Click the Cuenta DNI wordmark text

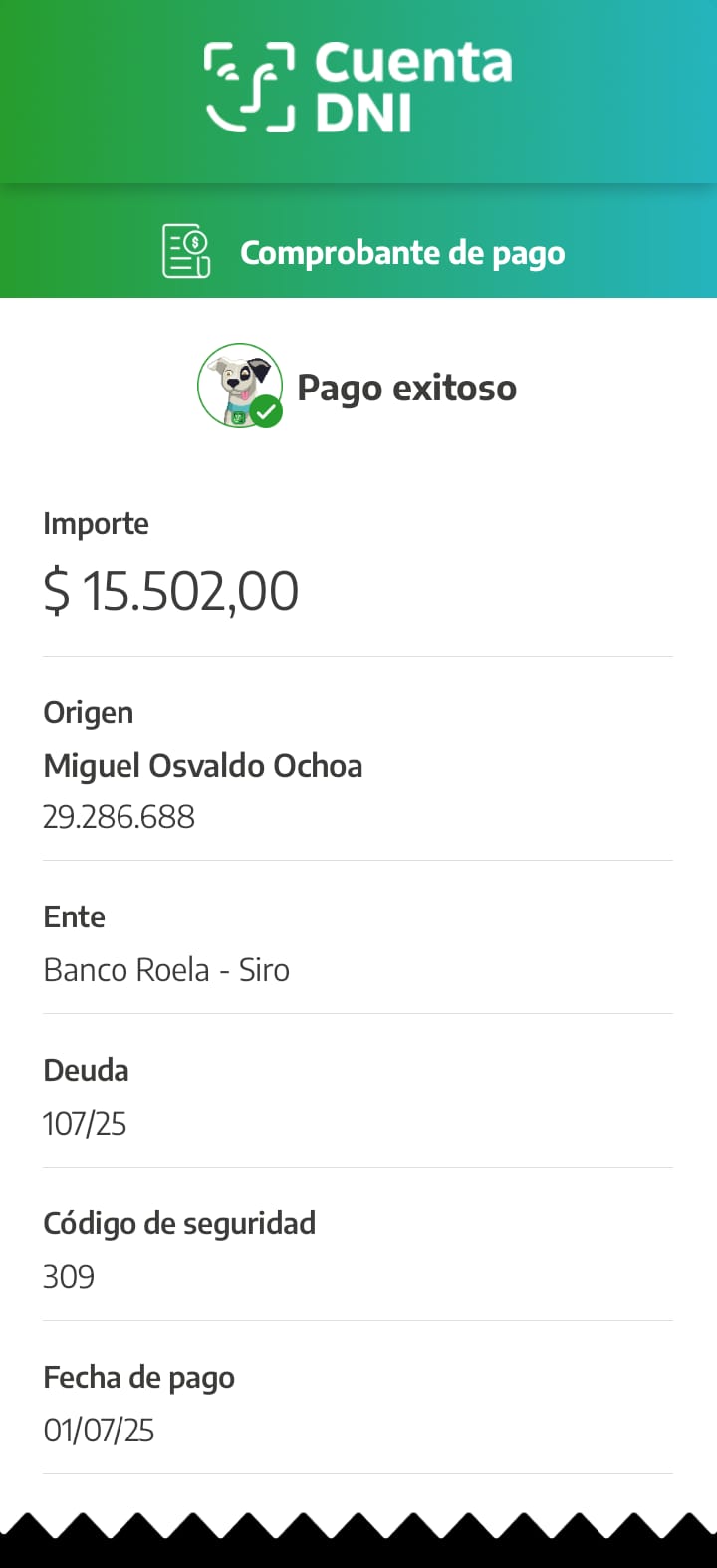[x=412, y=88]
